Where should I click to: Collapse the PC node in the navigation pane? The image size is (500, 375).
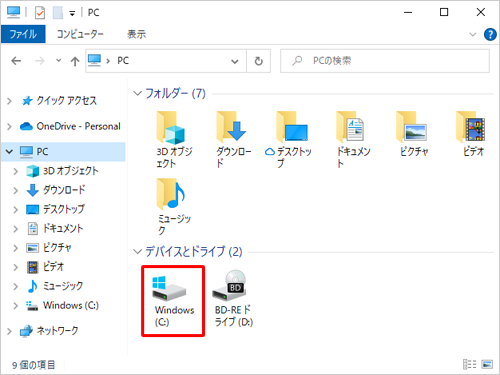9,152
